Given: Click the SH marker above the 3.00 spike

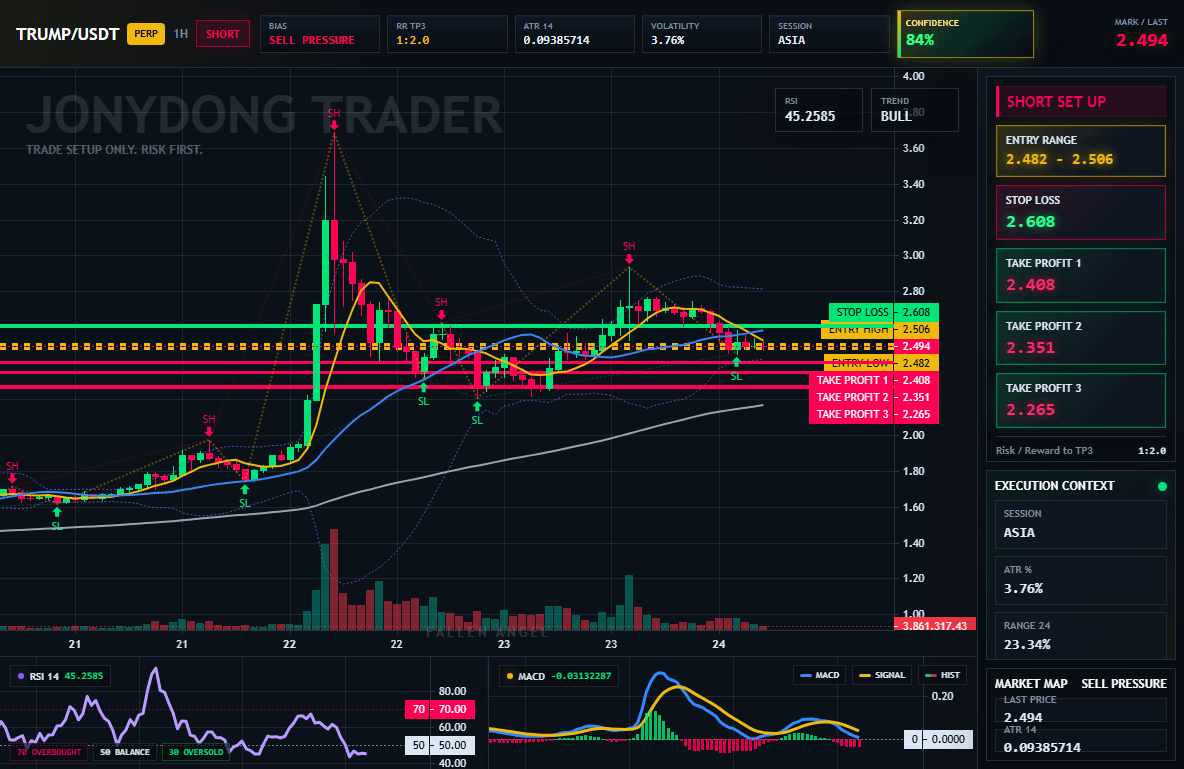Looking at the screenshot, I should [629, 252].
